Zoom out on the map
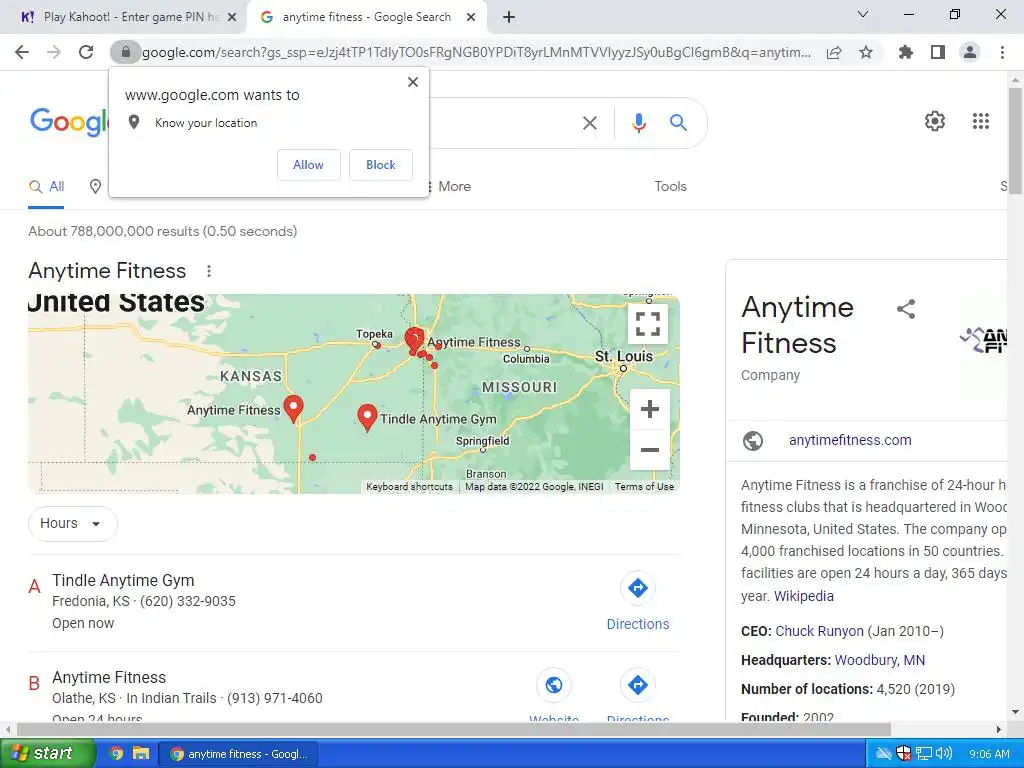Image resolution: width=1024 pixels, height=768 pixels. click(650, 450)
